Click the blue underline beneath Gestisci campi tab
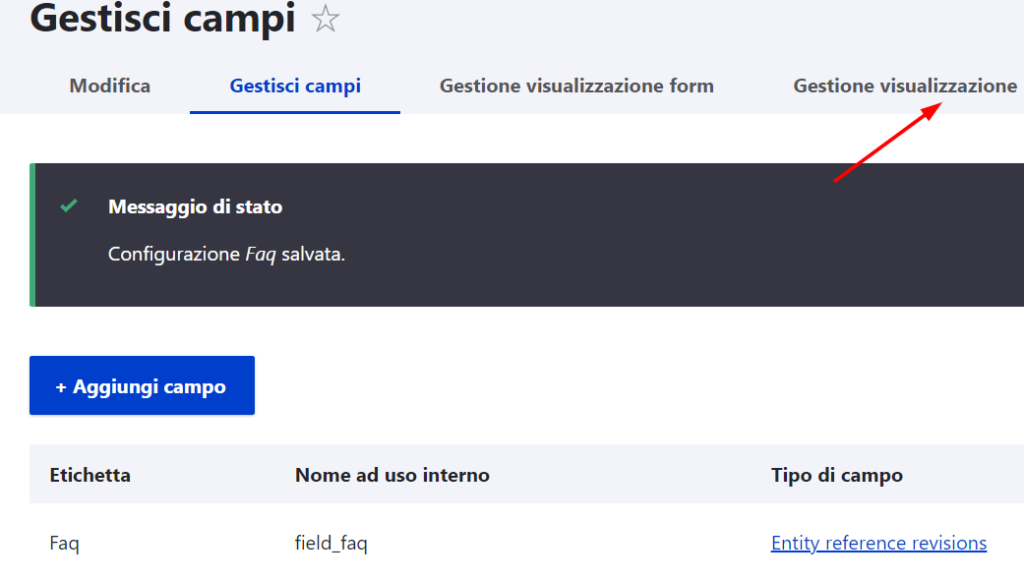This screenshot has width=1024, height=581. [294, 113]
